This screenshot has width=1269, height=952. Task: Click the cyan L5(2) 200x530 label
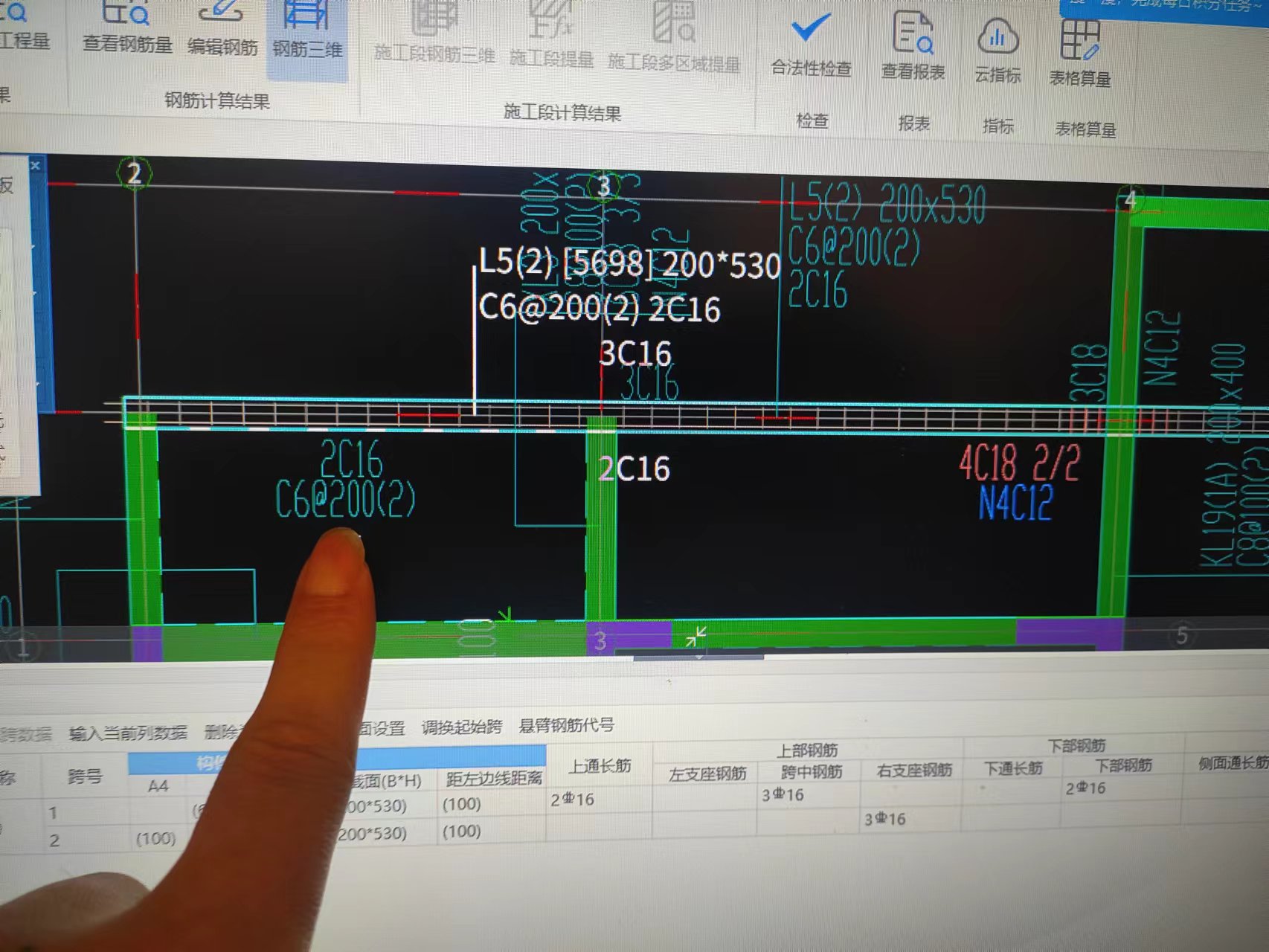887,202
